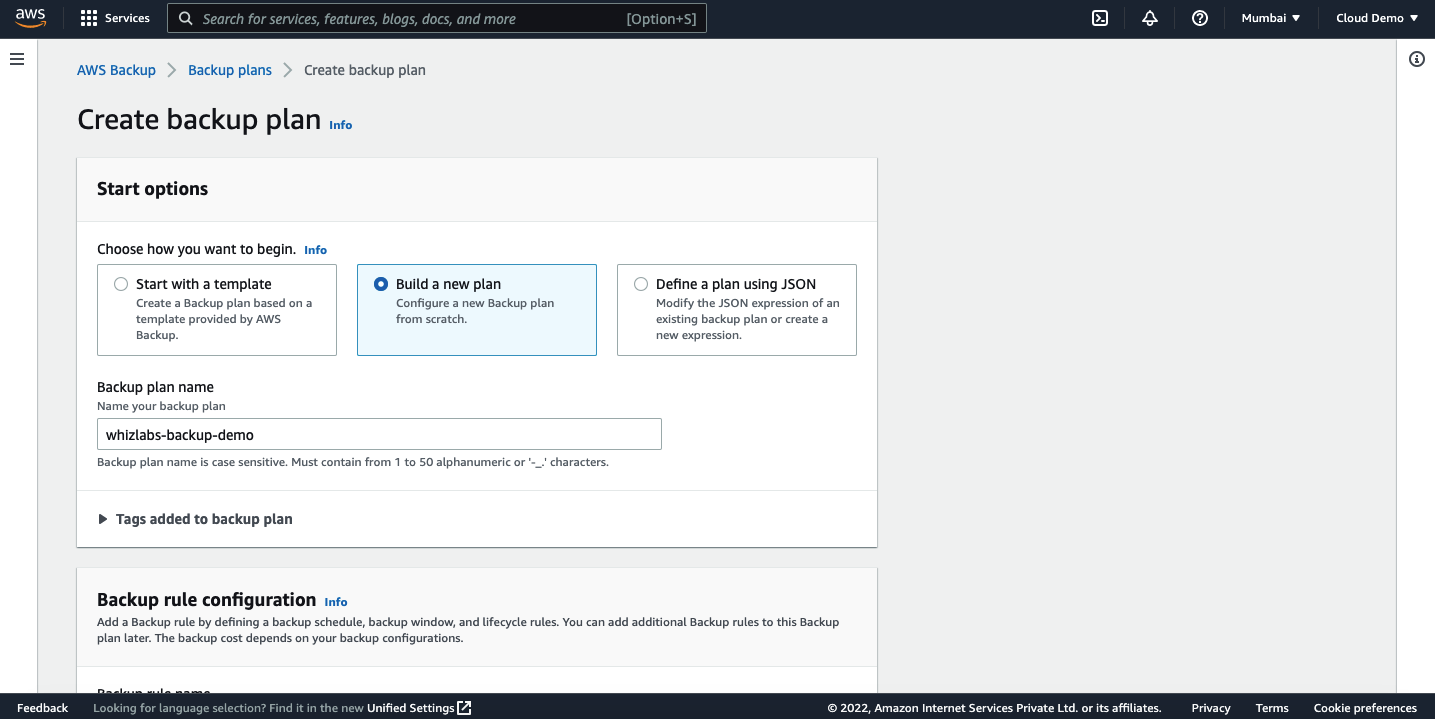This screenshot has width=1435, height=719.
Task: Go to AWS Backup breadcrumb
Action: coord(116,70)
